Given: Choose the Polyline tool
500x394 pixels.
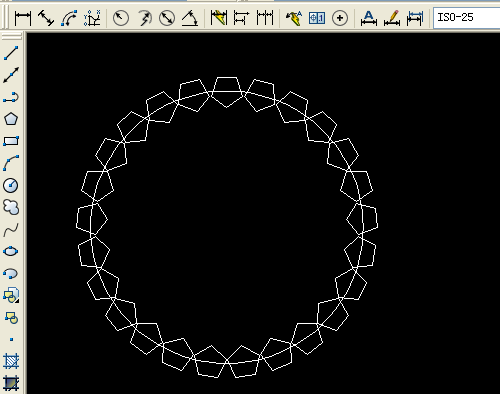Looking at the screenshot, I should pos(11,97).
